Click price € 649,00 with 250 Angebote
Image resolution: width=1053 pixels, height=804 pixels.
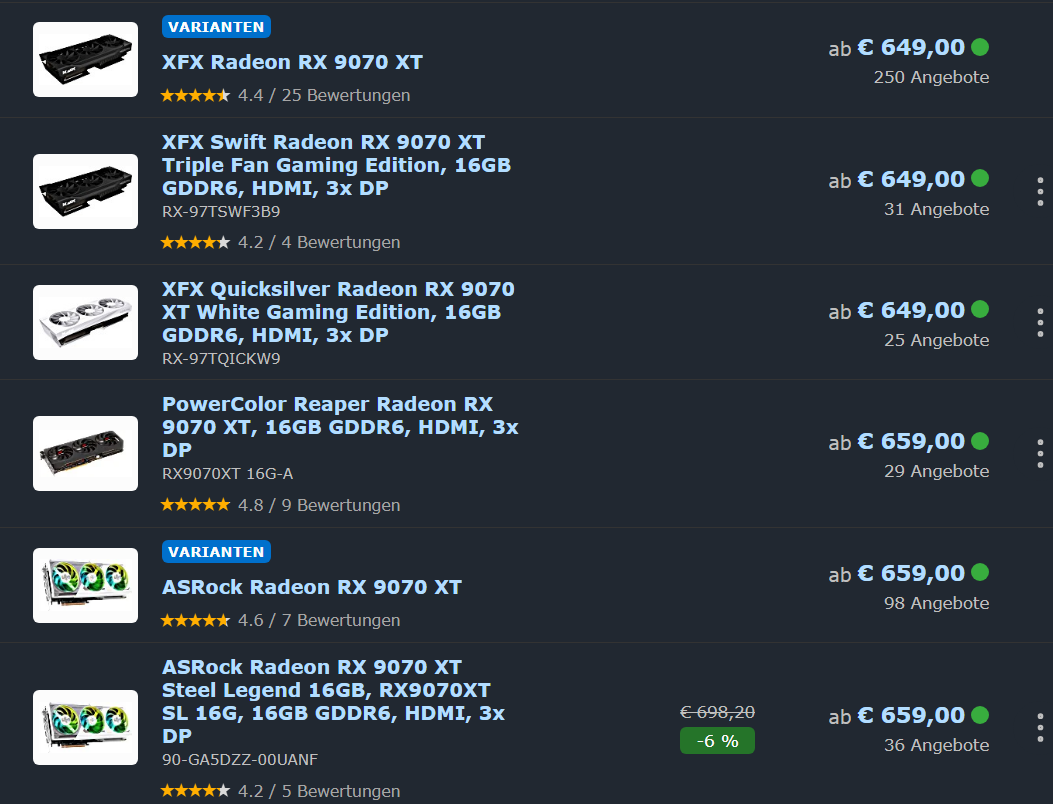(x=911, y=48)
